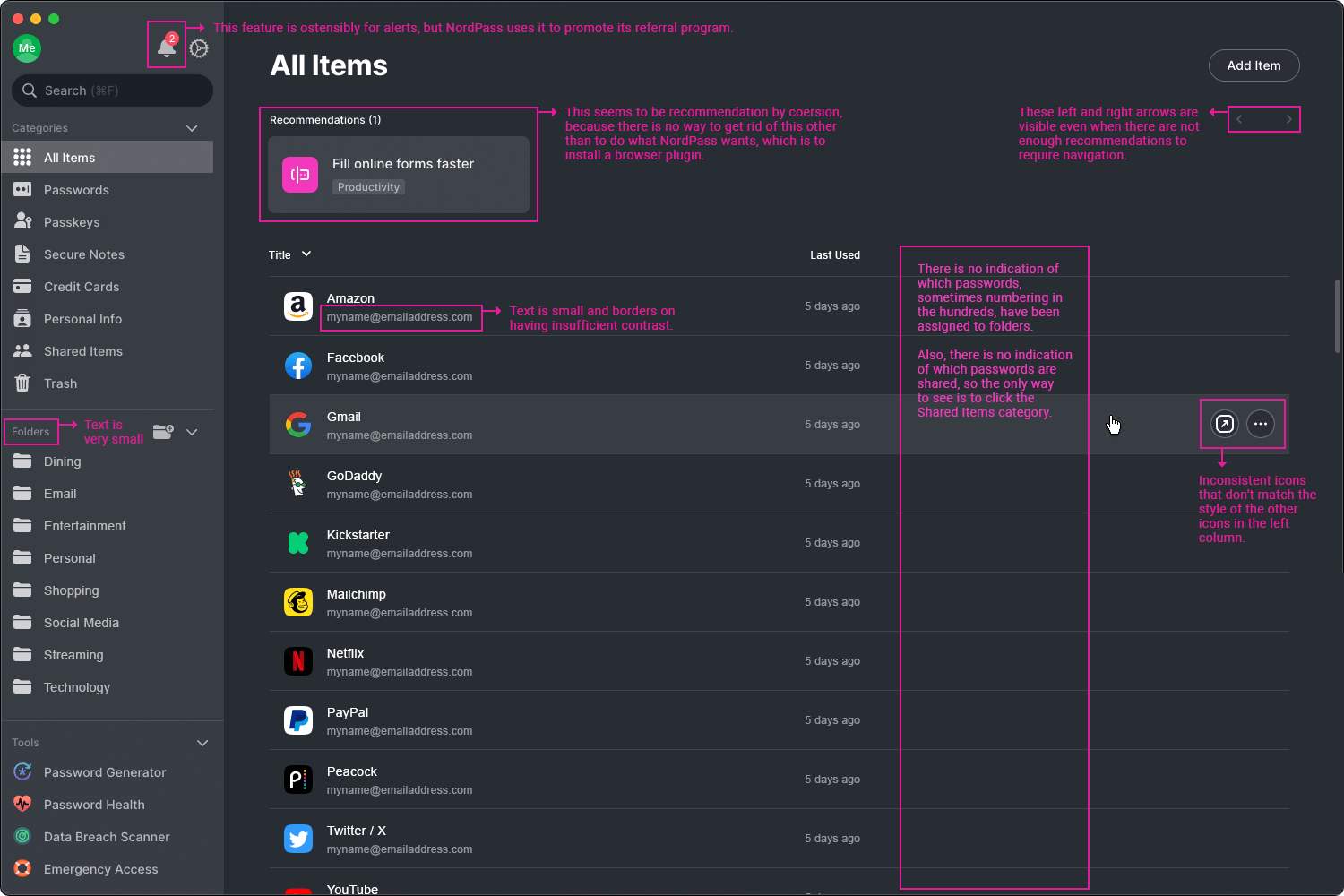Open the Shopping folder
Viewport: 1344px width, 896px height.
(x=108, y=590)
